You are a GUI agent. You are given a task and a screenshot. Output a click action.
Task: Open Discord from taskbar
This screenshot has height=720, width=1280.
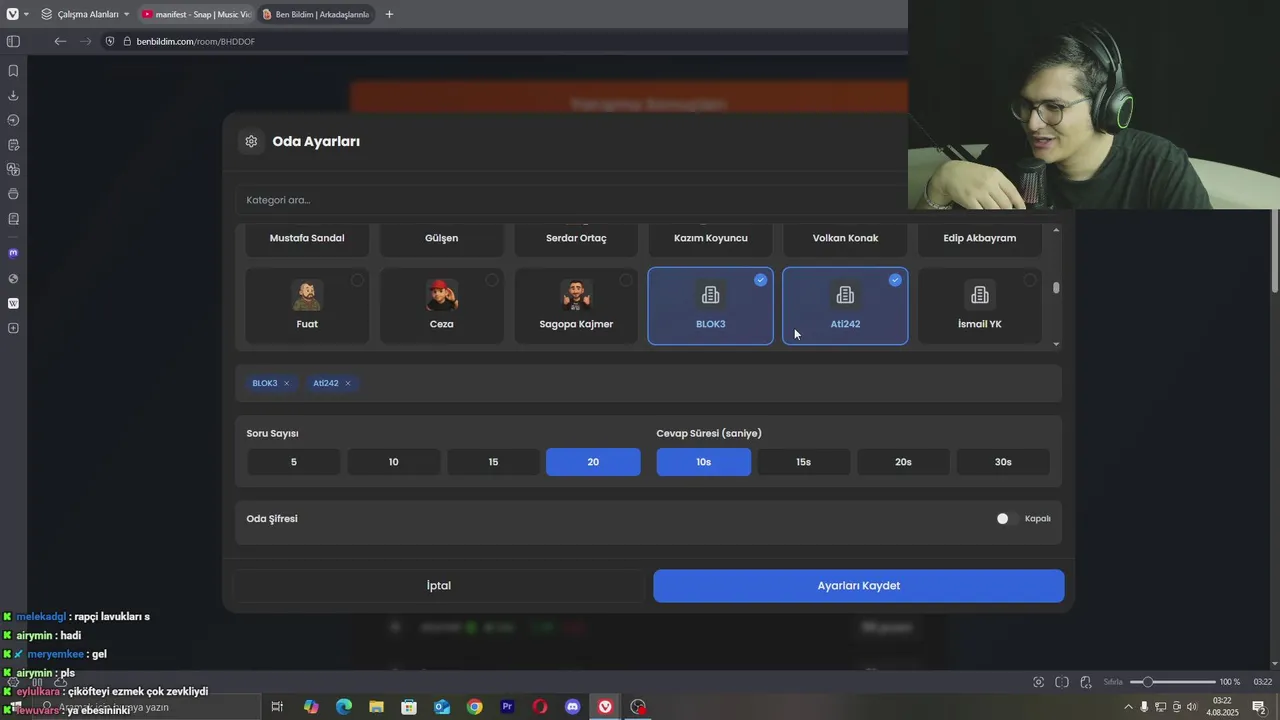pyautogui.click(x=572, y=707)
